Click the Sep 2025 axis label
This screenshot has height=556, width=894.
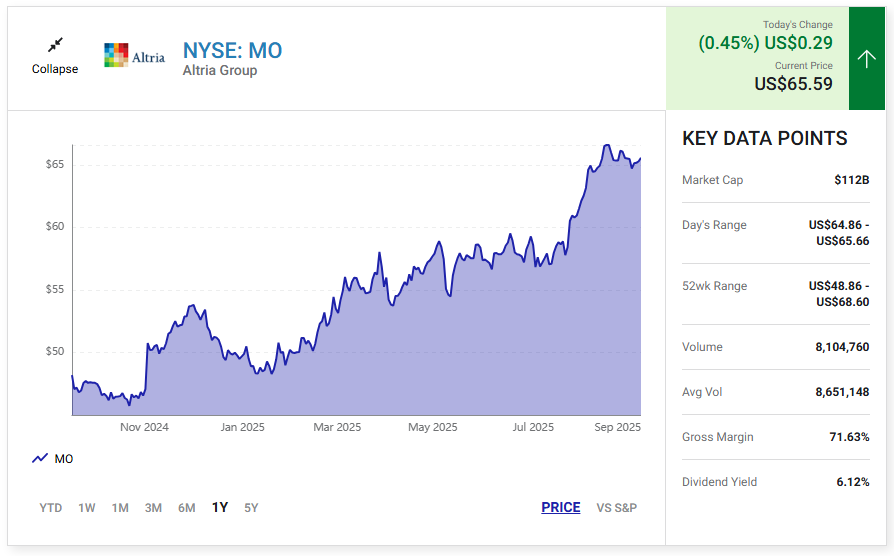pos(617,427)
